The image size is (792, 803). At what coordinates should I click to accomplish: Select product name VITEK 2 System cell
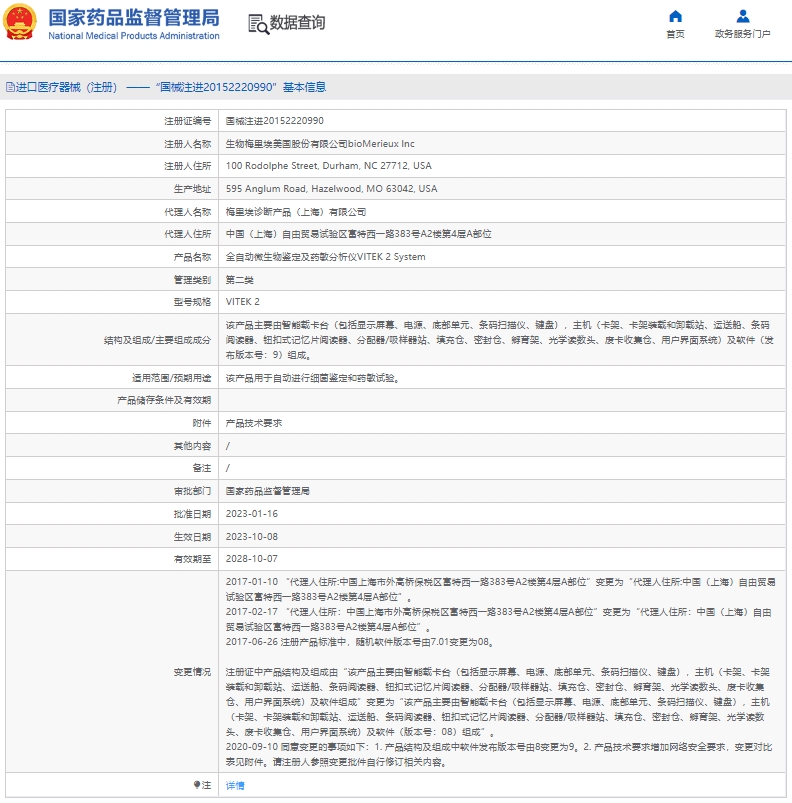tap(502, 257)
